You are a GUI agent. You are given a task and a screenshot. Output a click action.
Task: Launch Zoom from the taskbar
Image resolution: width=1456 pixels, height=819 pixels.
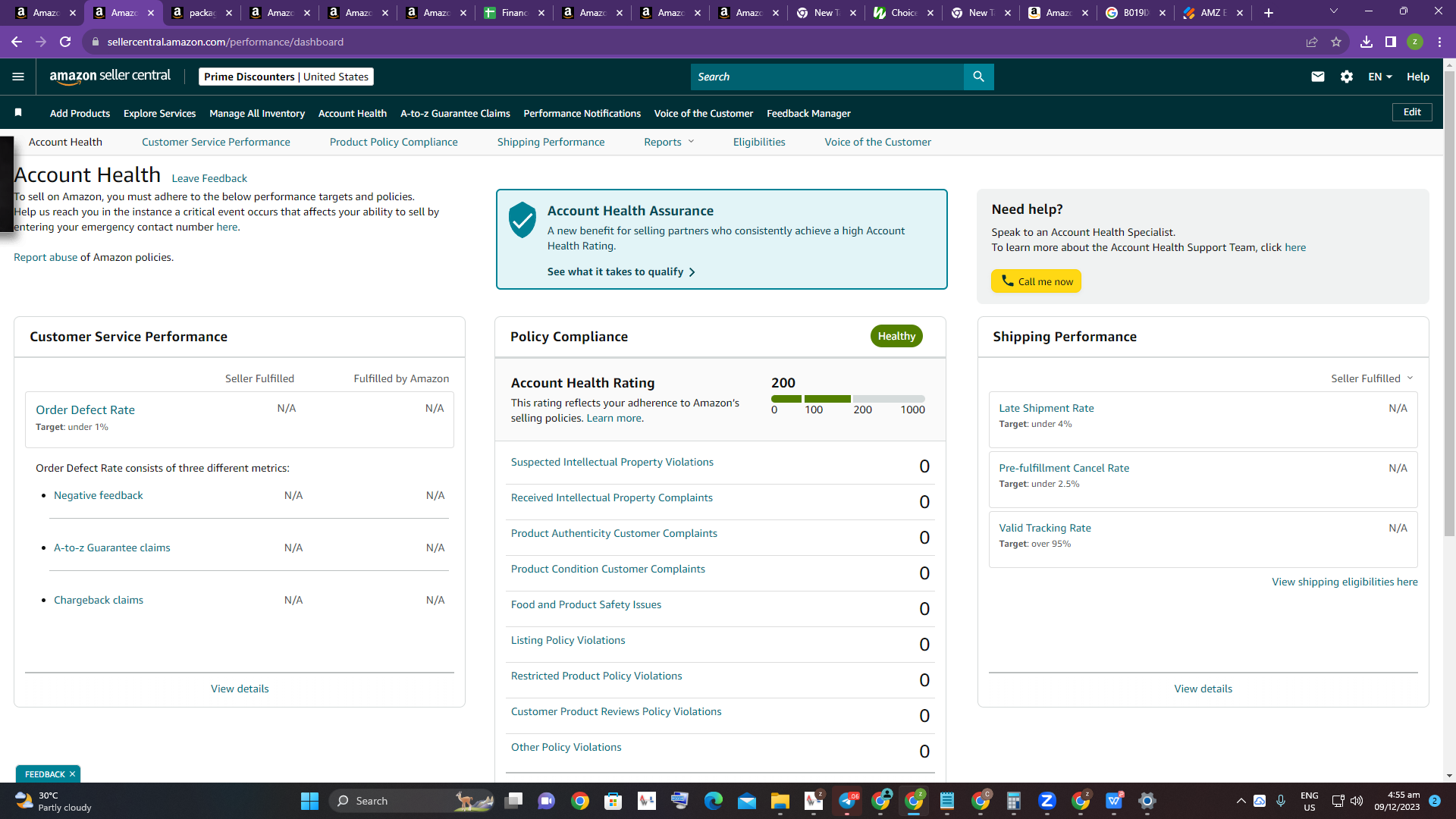pos(1047,801)
